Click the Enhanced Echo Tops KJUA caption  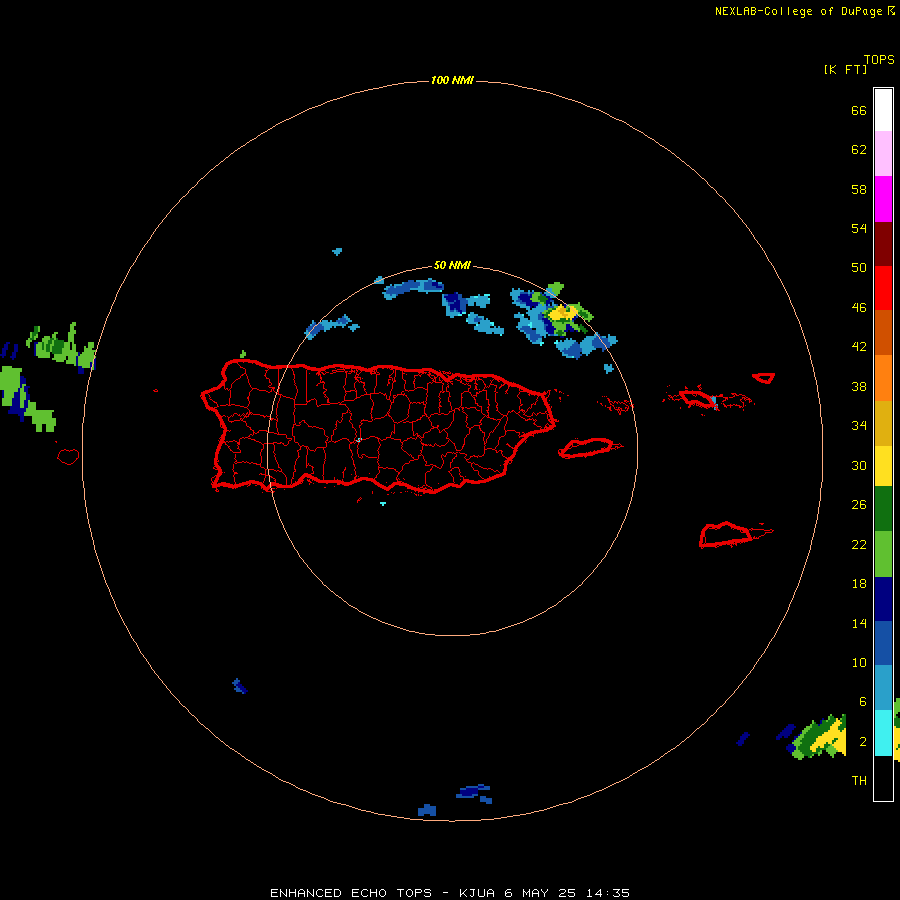[x=449, y=893]
